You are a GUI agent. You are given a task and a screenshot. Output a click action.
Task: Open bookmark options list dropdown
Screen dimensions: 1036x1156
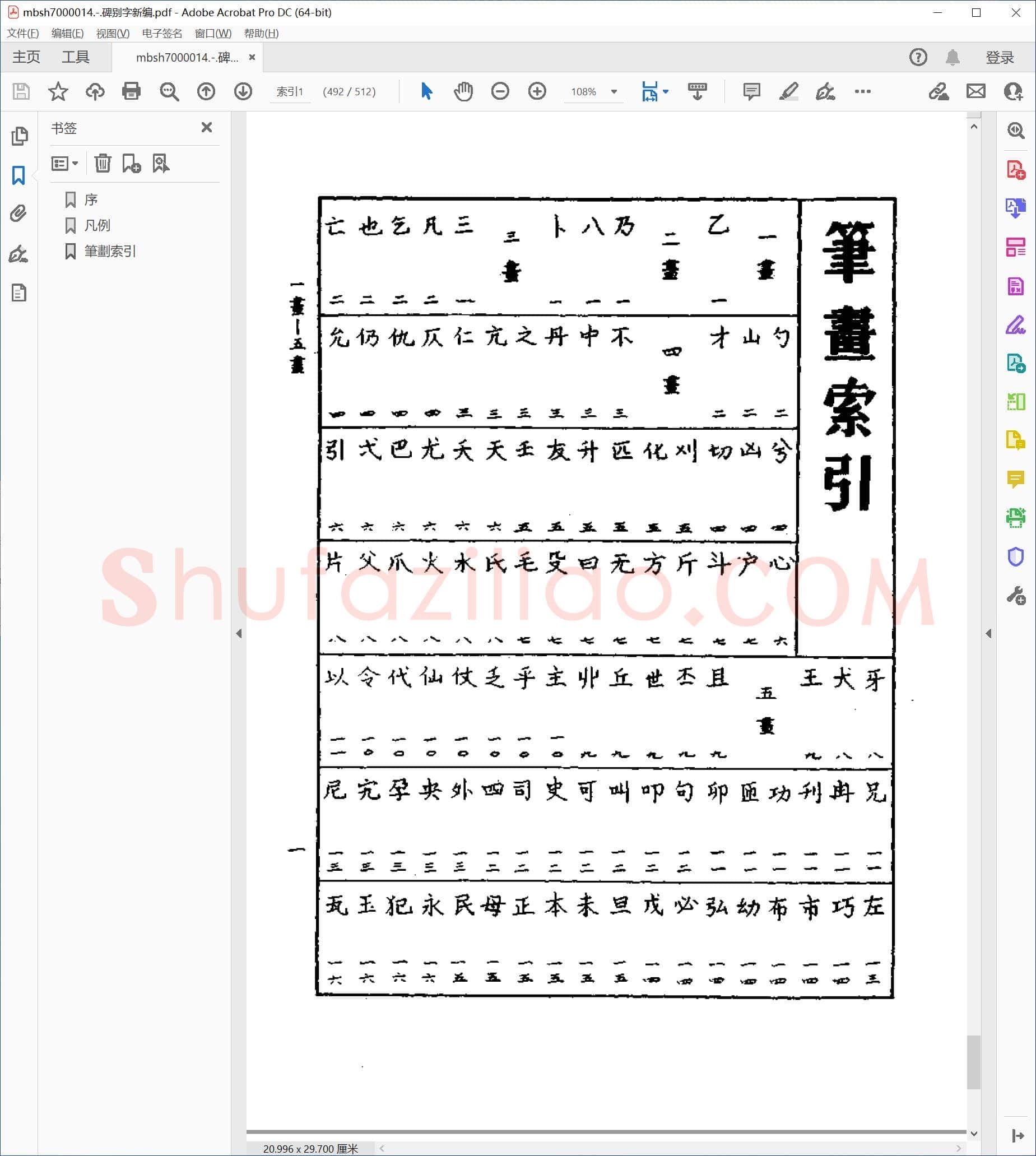tap(64, 164)
